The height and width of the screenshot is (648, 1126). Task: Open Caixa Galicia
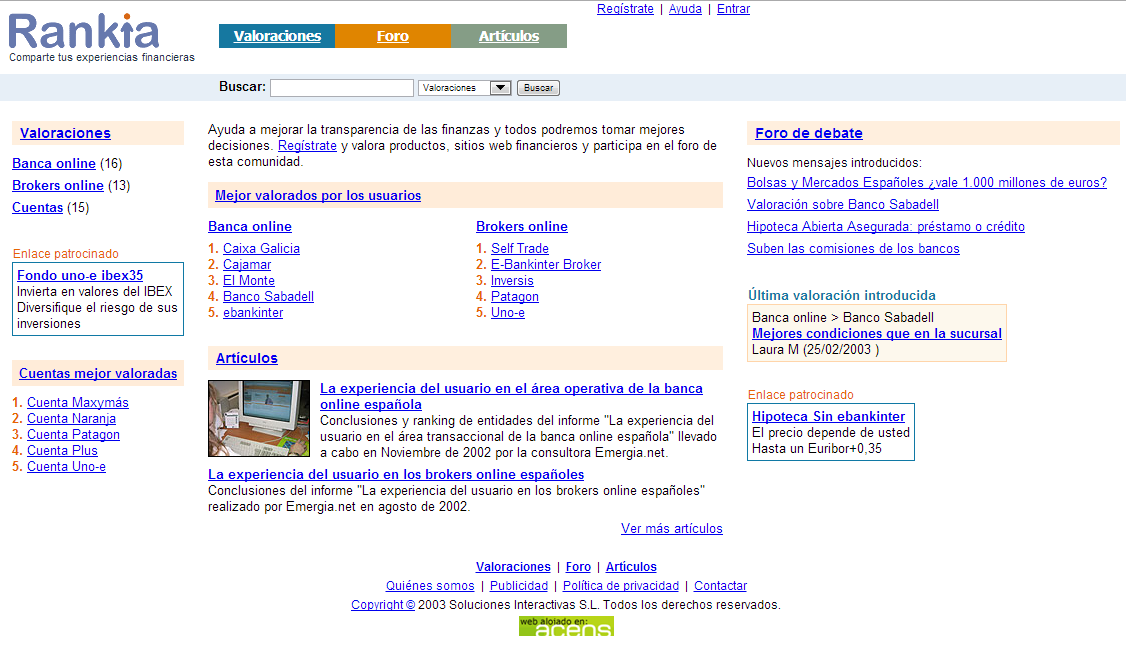261,249
